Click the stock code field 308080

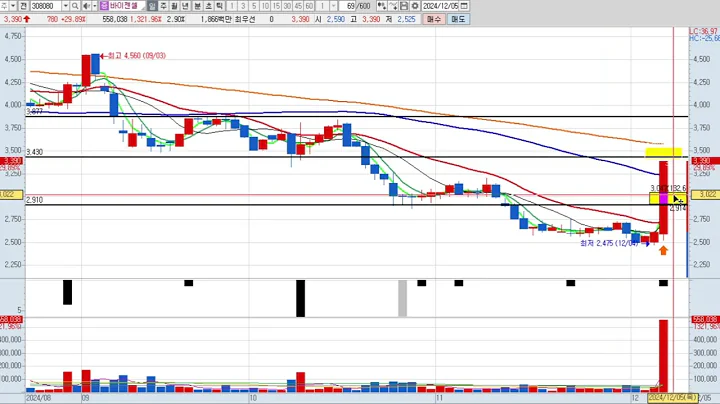[x=46, y=6]
